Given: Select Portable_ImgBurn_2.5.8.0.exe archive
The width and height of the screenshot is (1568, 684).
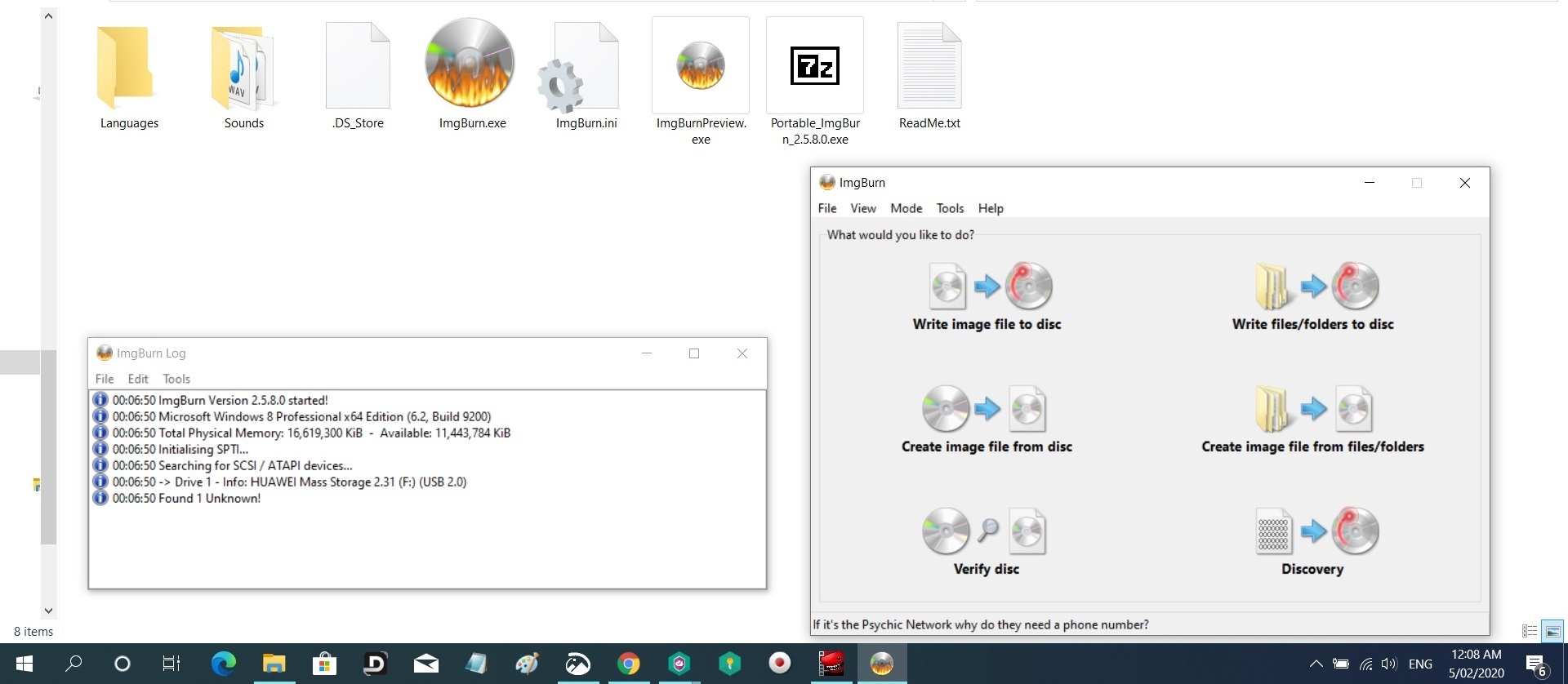Looking at the screenshot, I should point(815,82).
